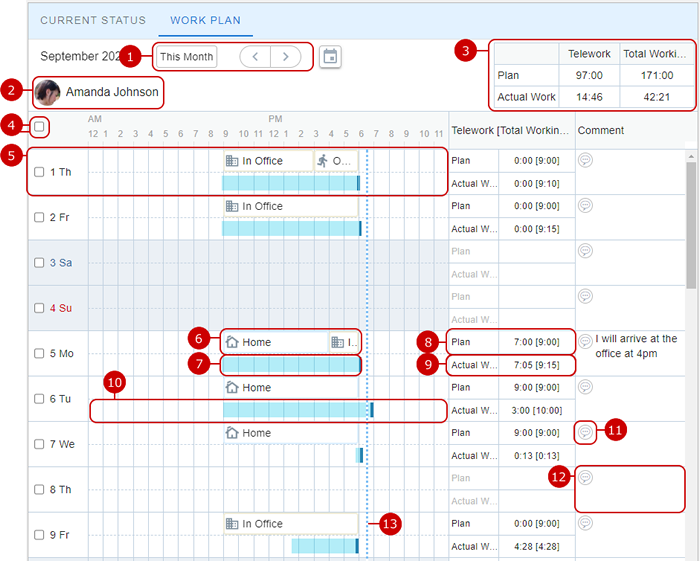Go to the previous month arrow
Screen dimensions: 700x561
[255, 57]
